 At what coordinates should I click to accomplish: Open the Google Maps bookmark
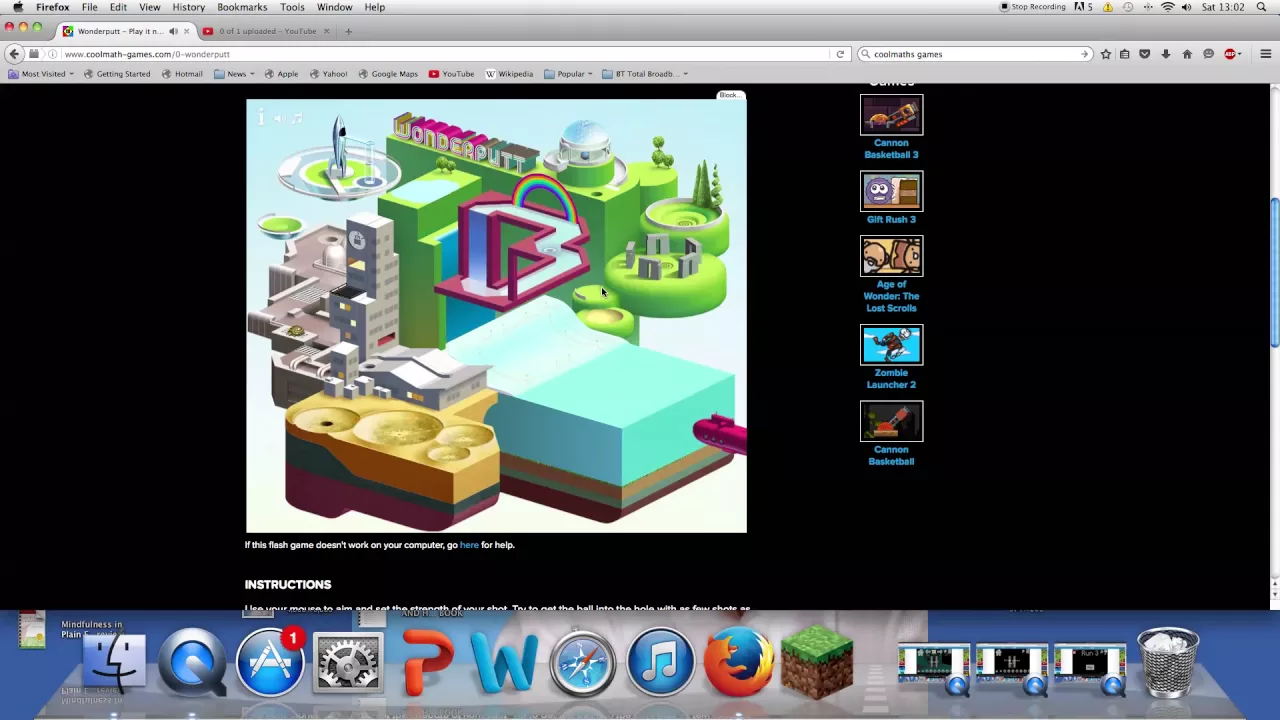pos(388,74)
